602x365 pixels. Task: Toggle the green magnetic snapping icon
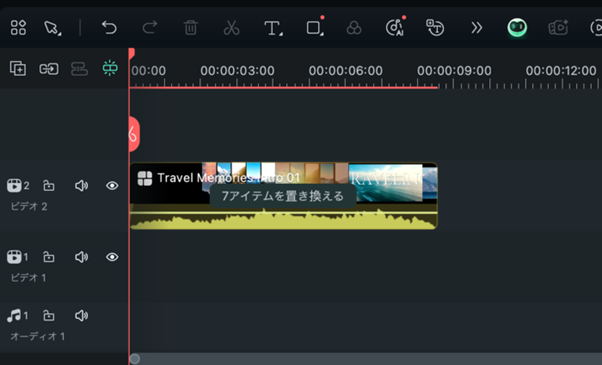point(110,68)
